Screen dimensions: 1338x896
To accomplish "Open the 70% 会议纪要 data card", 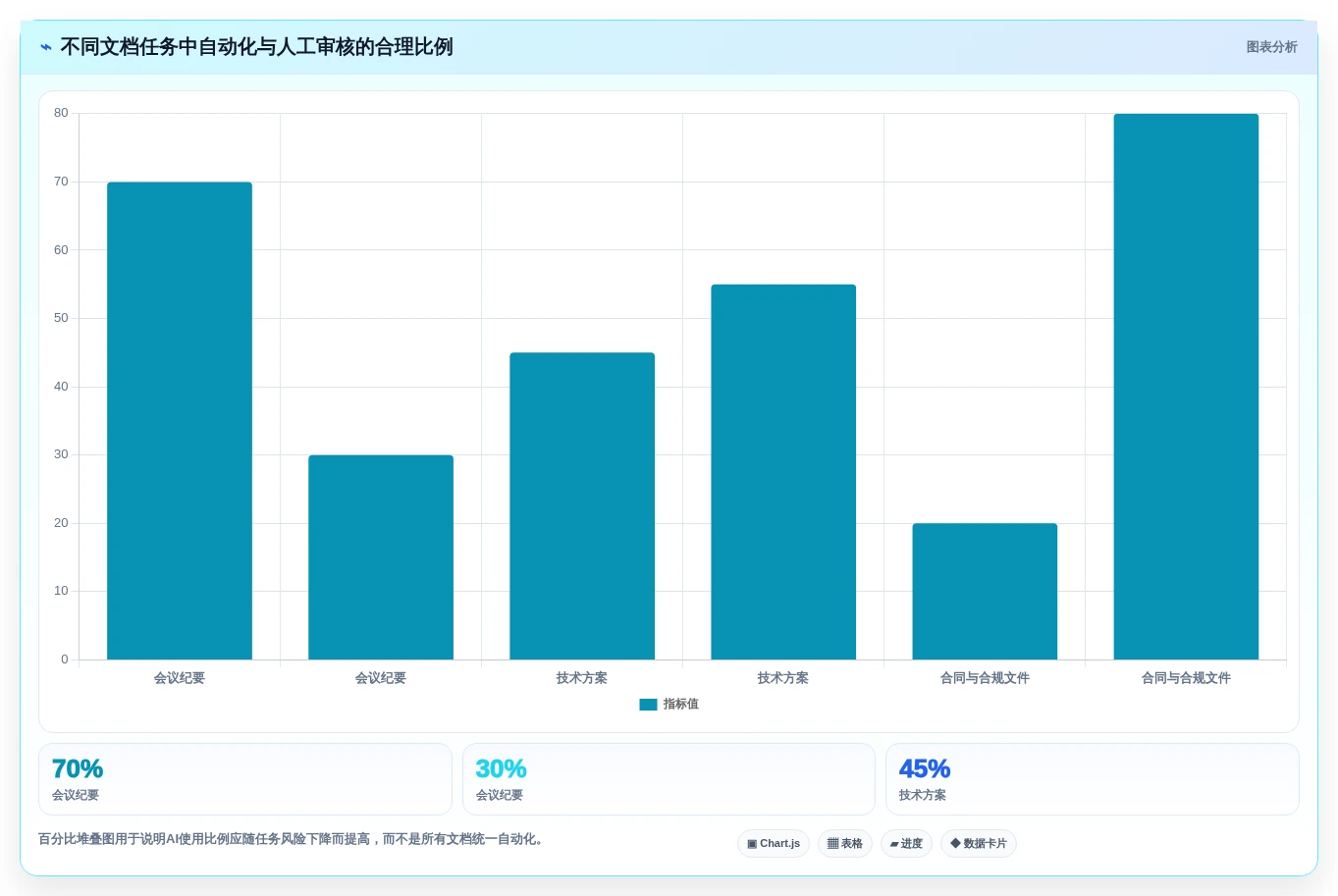I will [x=245, y=779].
